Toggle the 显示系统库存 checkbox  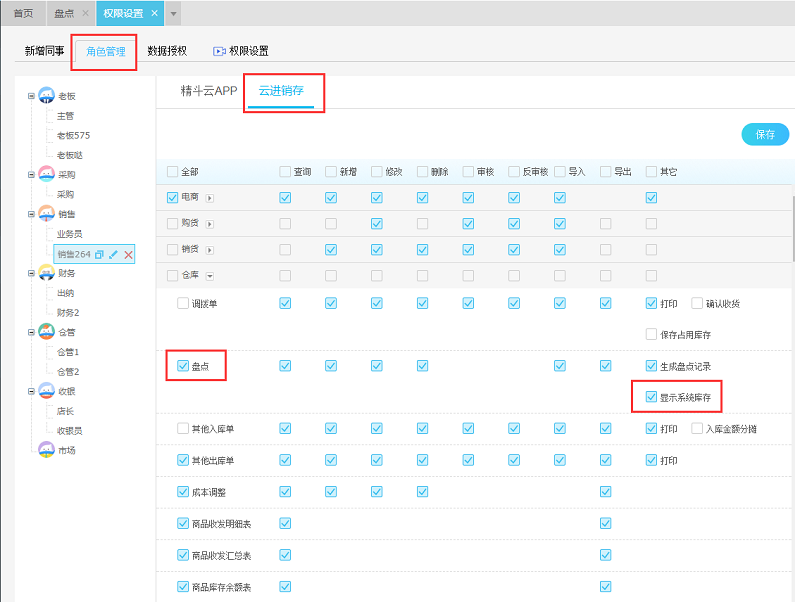(652, 397)
